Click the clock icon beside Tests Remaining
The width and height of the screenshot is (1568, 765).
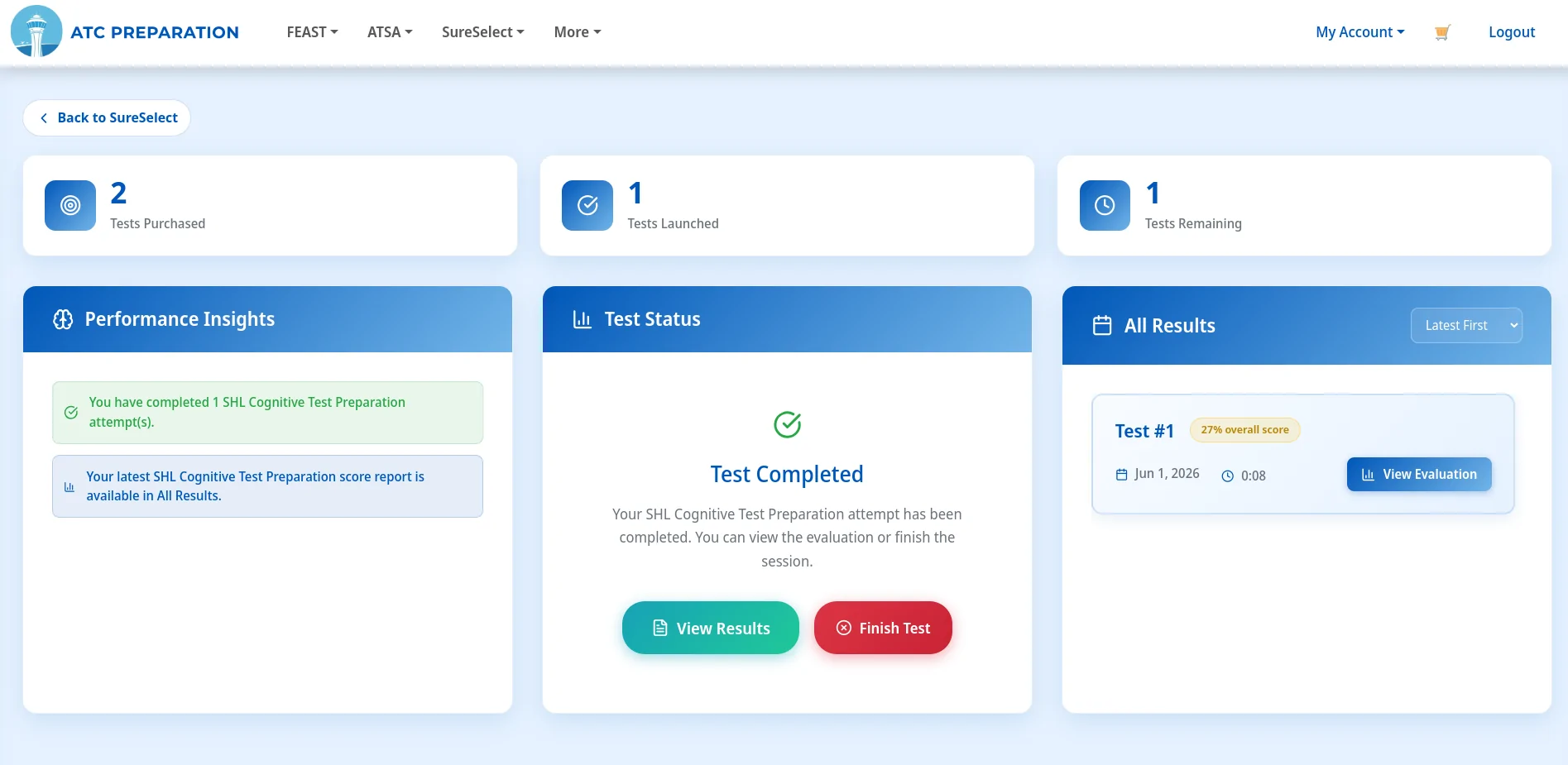(1105, 205)
